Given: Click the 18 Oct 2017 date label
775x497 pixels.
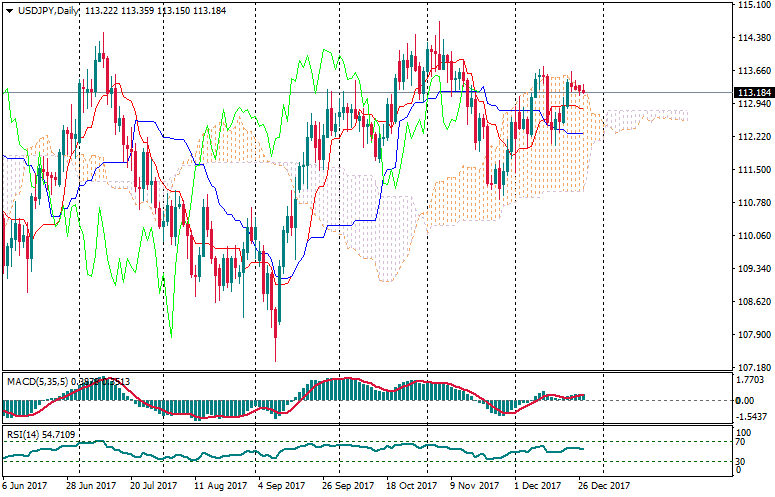Looking at the screenshot, I should 410,486.
